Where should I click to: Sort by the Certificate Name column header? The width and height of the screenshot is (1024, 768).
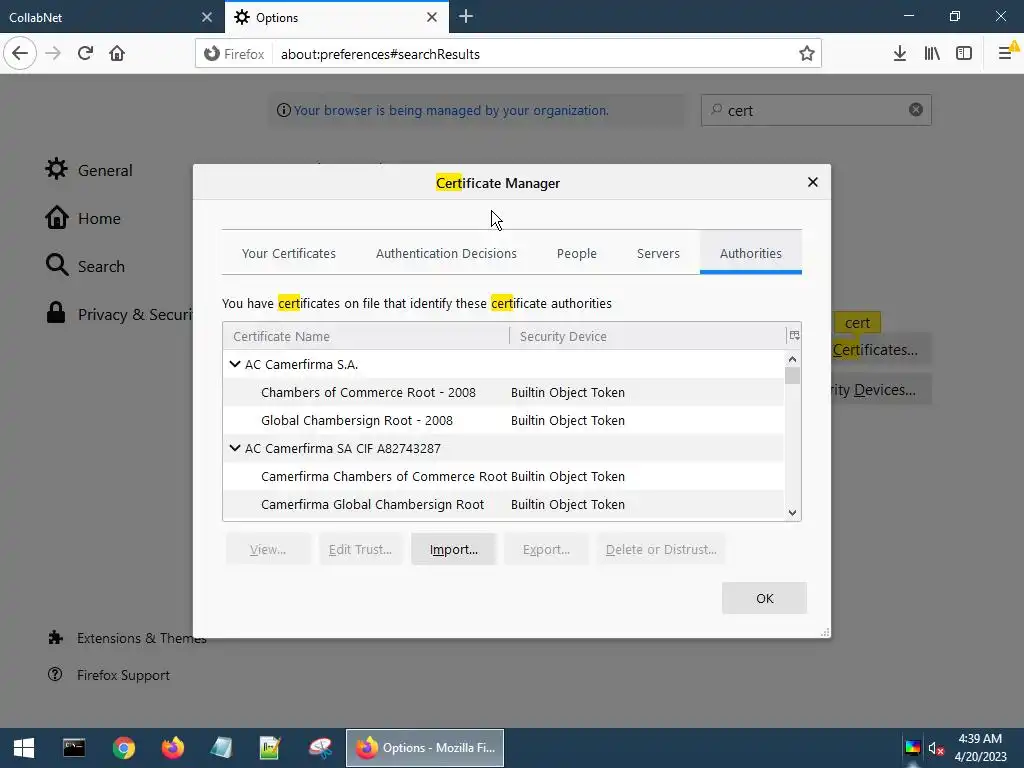[x=366, y=336]
